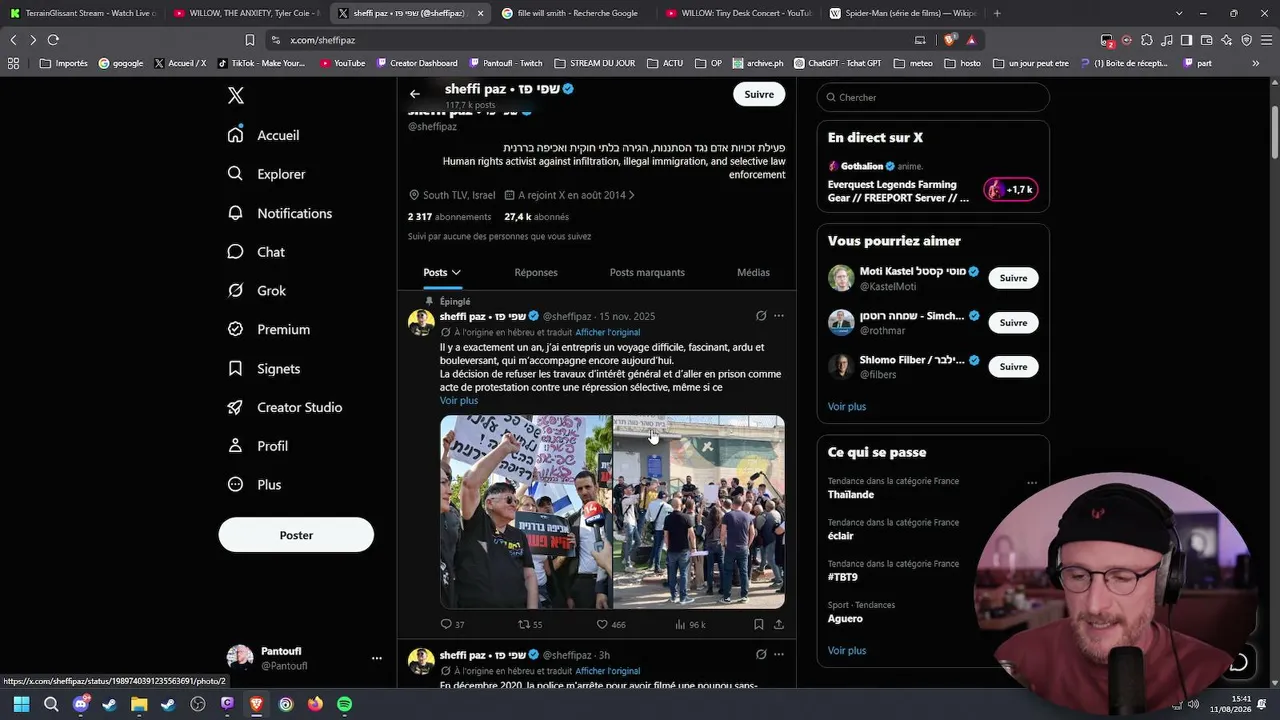Image resolution: width=1280 pixels, height=720 pixels.
Task: Follow Shlomo Filber
Action: tap(1013, 367)
